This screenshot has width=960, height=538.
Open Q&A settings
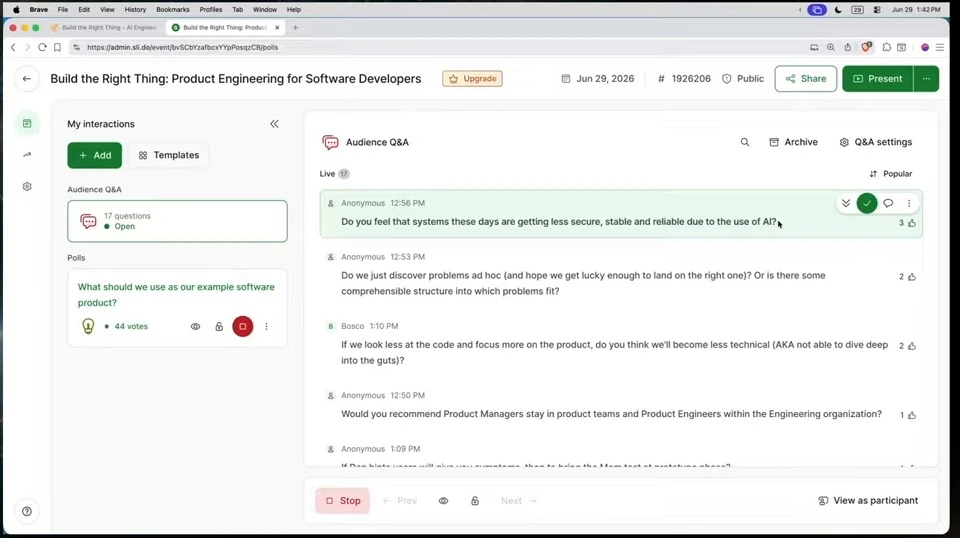(876, 142)
